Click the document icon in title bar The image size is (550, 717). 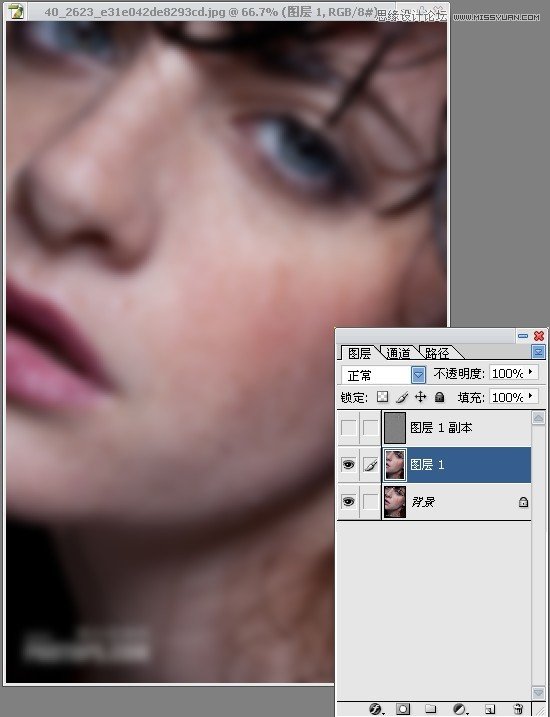[16, 11]
